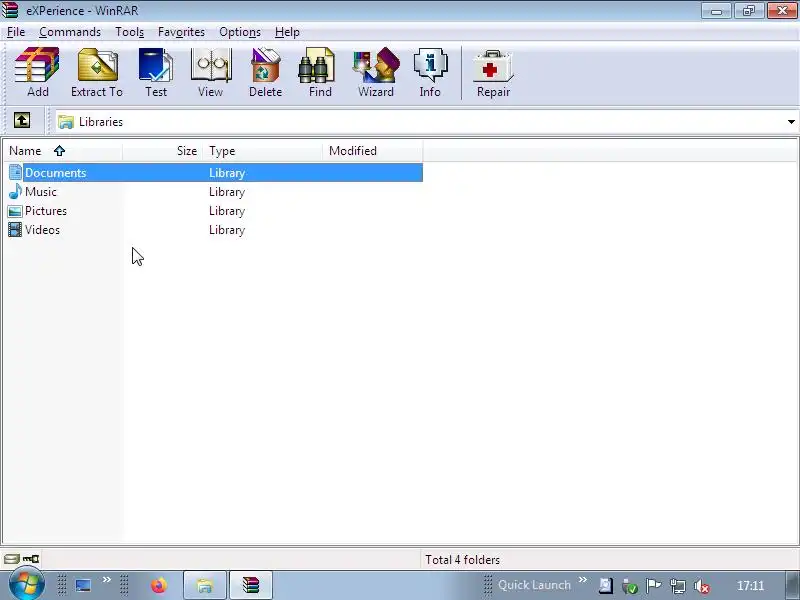Sort by the Type column header
The width and height of the screenshot is (800, 600).
click(x=263, y=151)
